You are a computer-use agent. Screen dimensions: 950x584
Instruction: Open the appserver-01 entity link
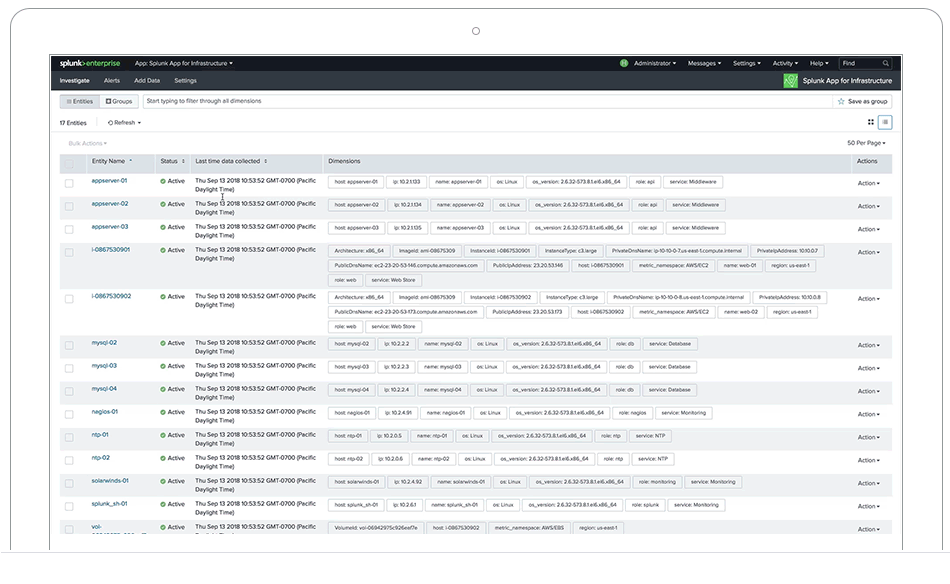click(109, 181)
